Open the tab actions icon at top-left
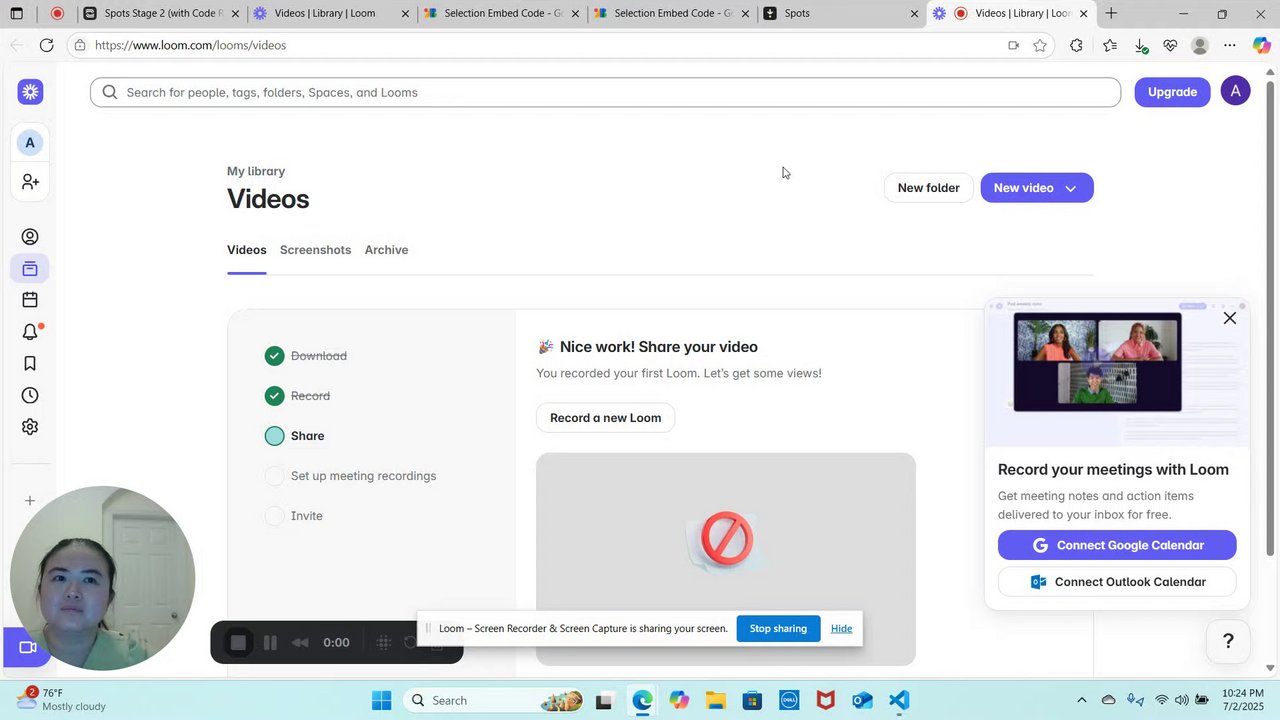This screenshot has width=1280, height=720. 16,14
